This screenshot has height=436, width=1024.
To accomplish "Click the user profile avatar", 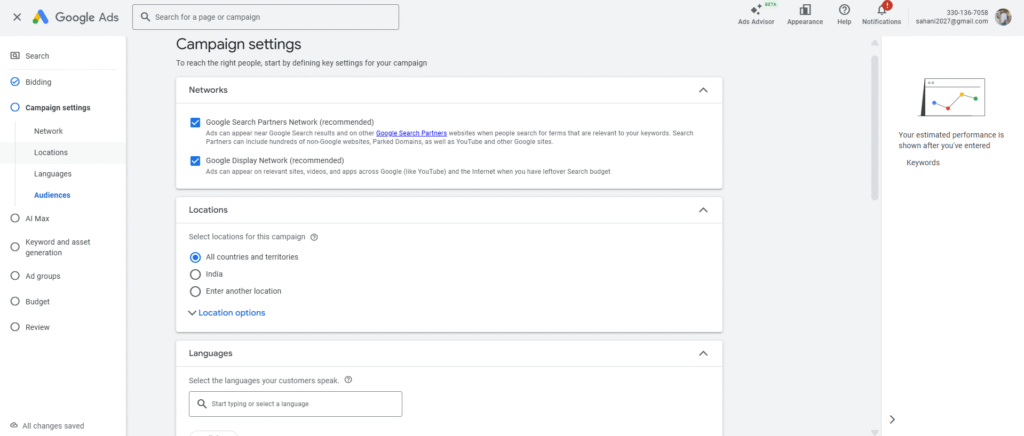I will tap(1003, 17).
